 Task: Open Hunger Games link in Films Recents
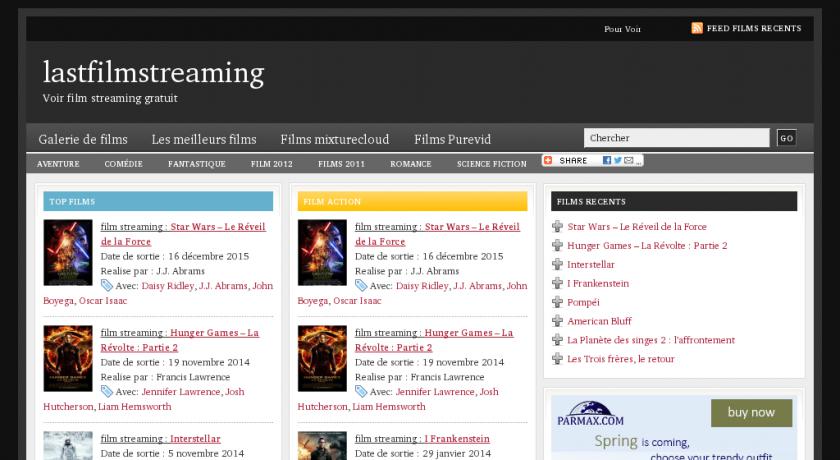647,246
